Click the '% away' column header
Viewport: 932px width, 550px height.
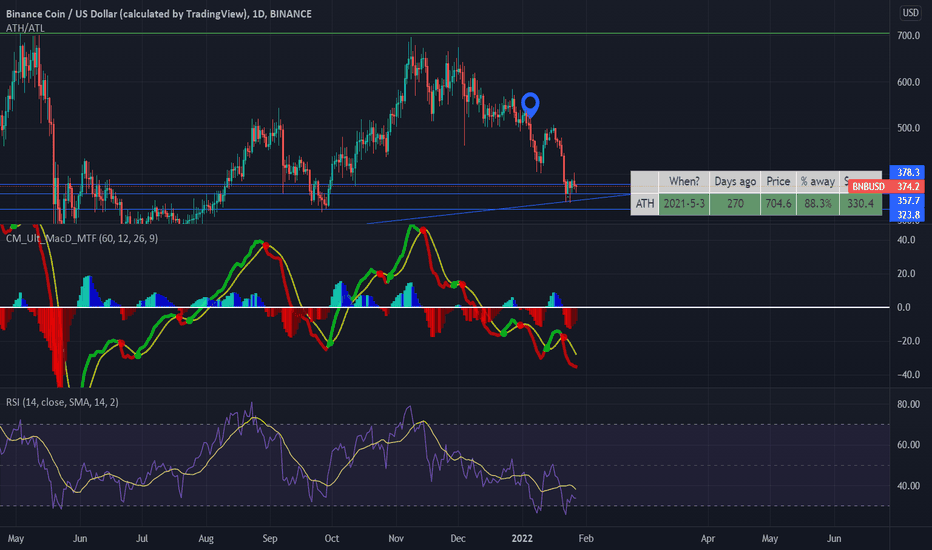[x=818, y=182]
